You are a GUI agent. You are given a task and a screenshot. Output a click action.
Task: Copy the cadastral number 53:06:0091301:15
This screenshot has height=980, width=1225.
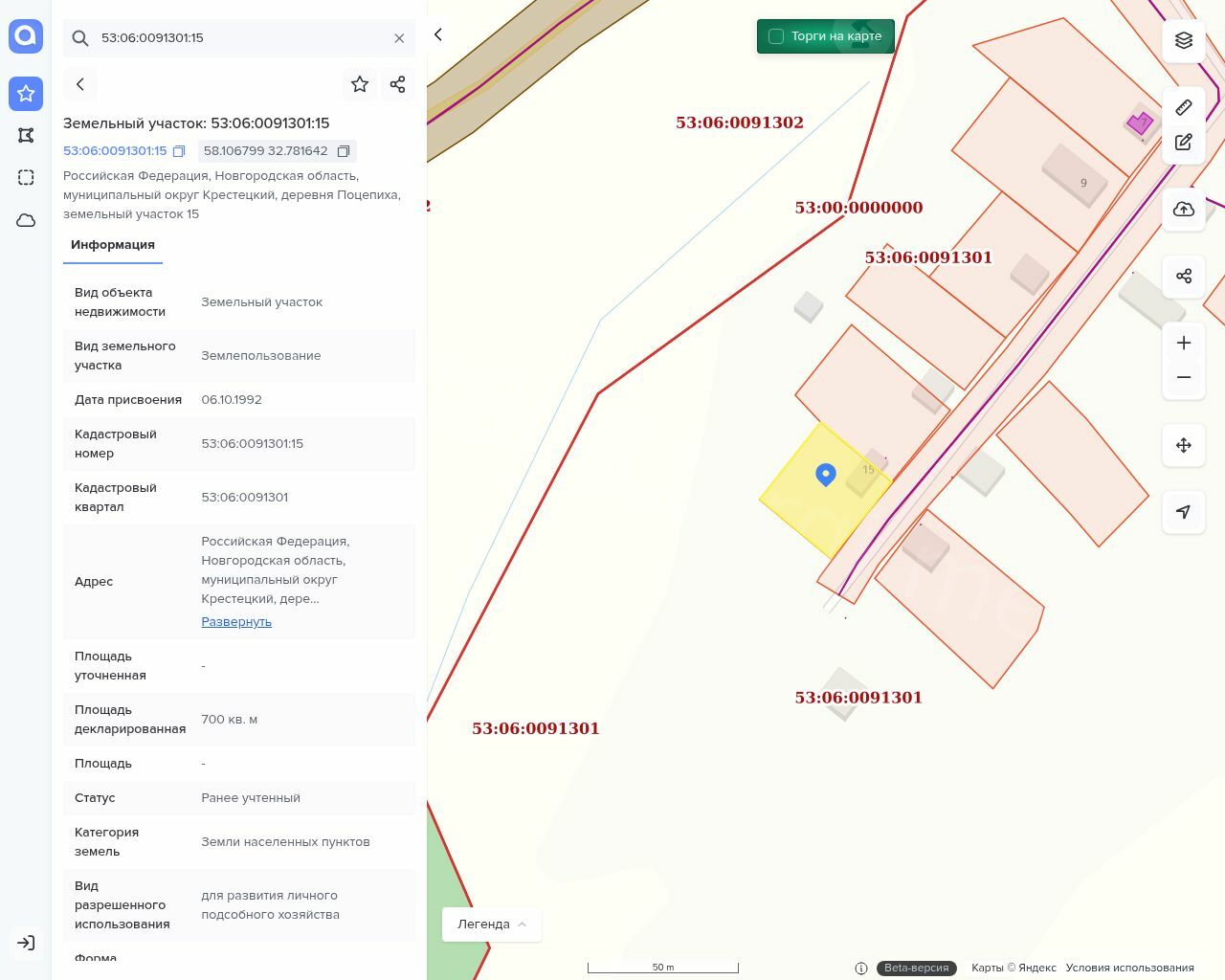pyautogui.click(x=179, y=151)
